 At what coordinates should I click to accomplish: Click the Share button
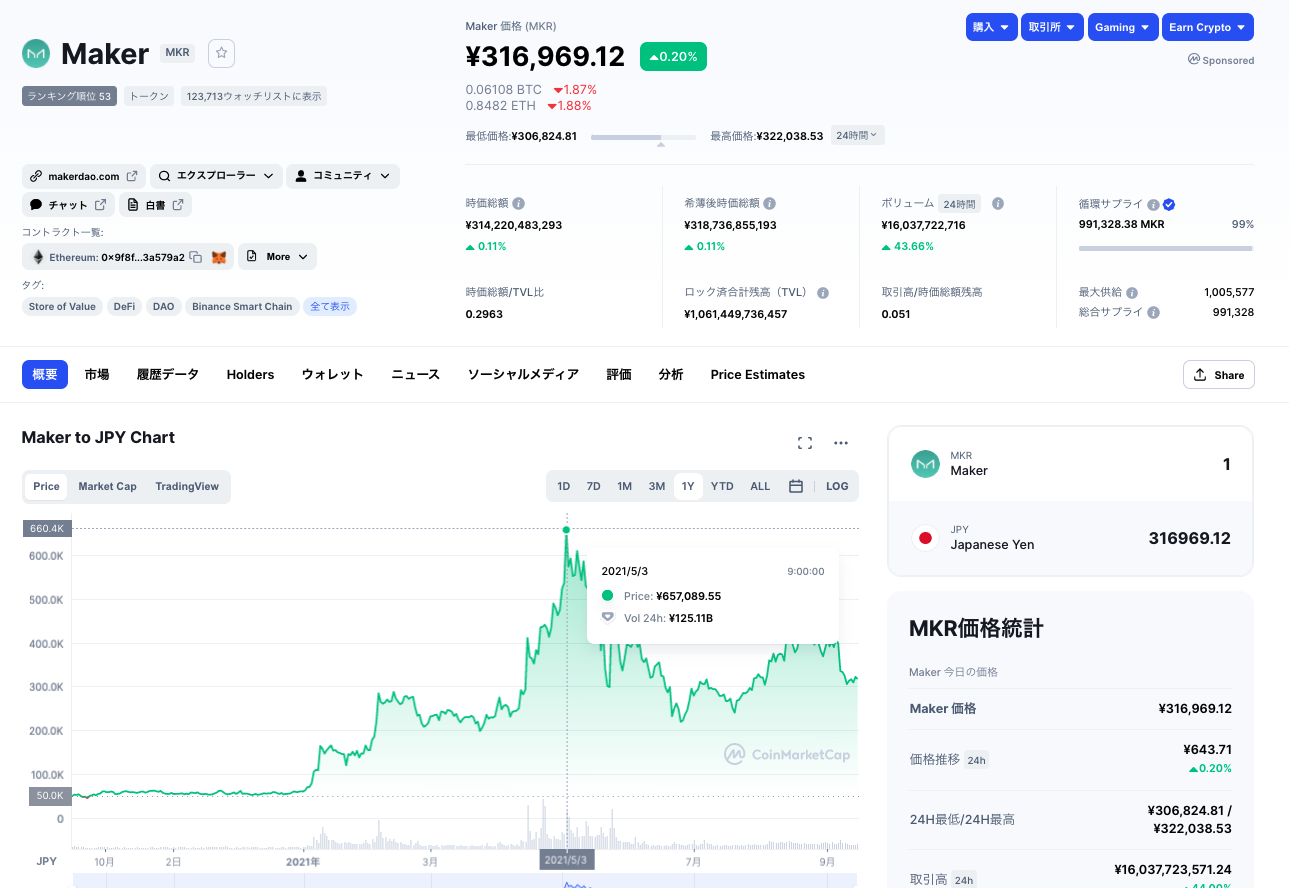[x=1218, y=375]
